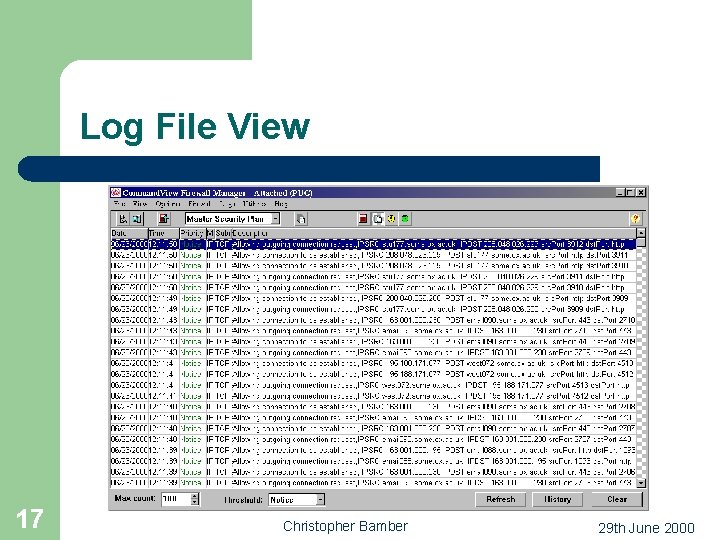
Task: Sort by the Priority column header
Action: (192, 233)
